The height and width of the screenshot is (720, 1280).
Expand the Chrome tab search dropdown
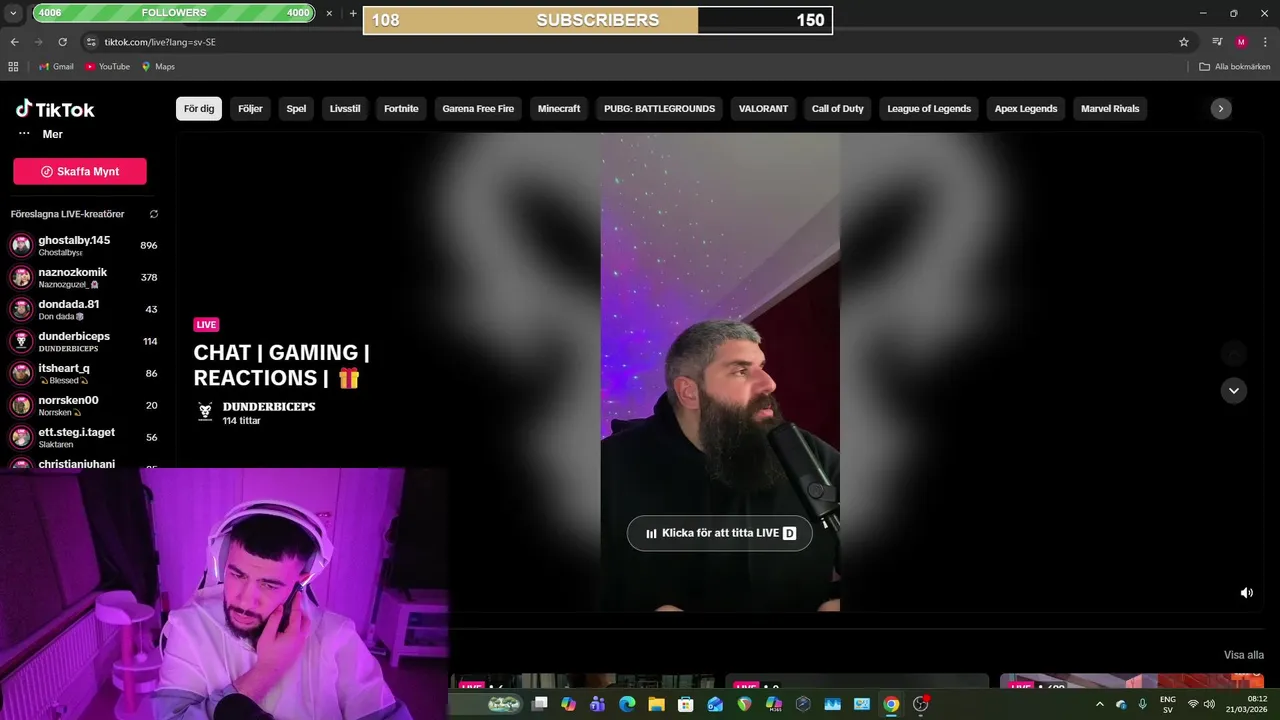(14, 13)
